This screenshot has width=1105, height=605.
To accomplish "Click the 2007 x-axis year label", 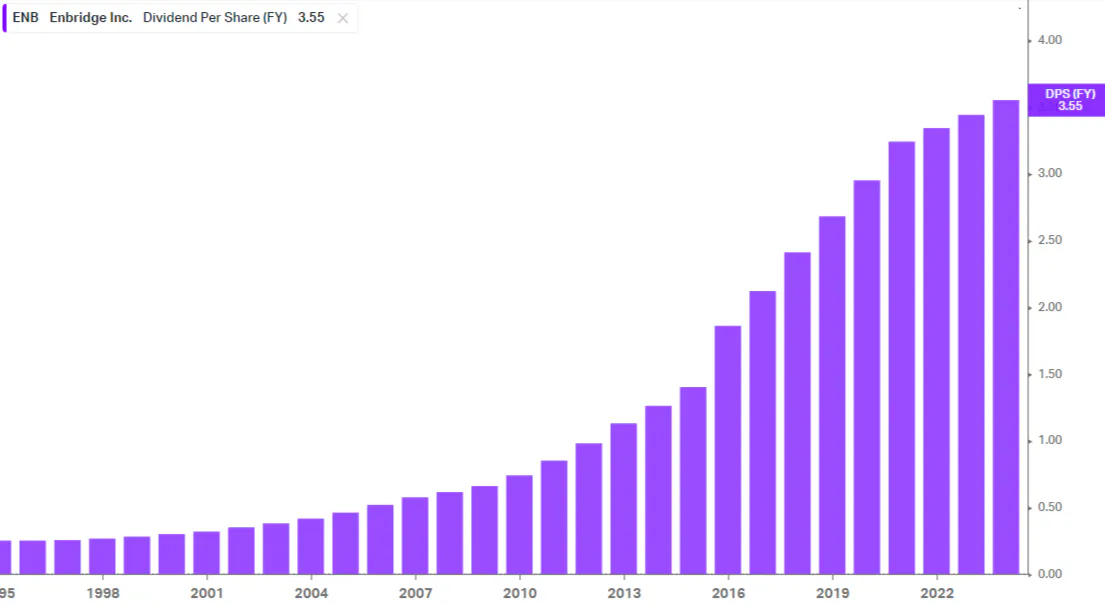I will 415,594.
